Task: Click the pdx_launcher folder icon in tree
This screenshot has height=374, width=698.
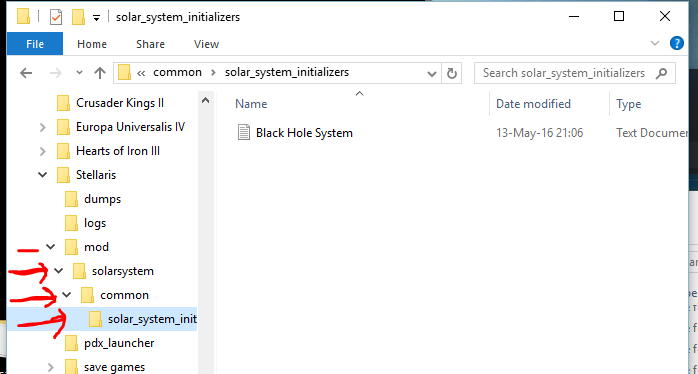Action: pyautogui.click(x=71, y=343)
